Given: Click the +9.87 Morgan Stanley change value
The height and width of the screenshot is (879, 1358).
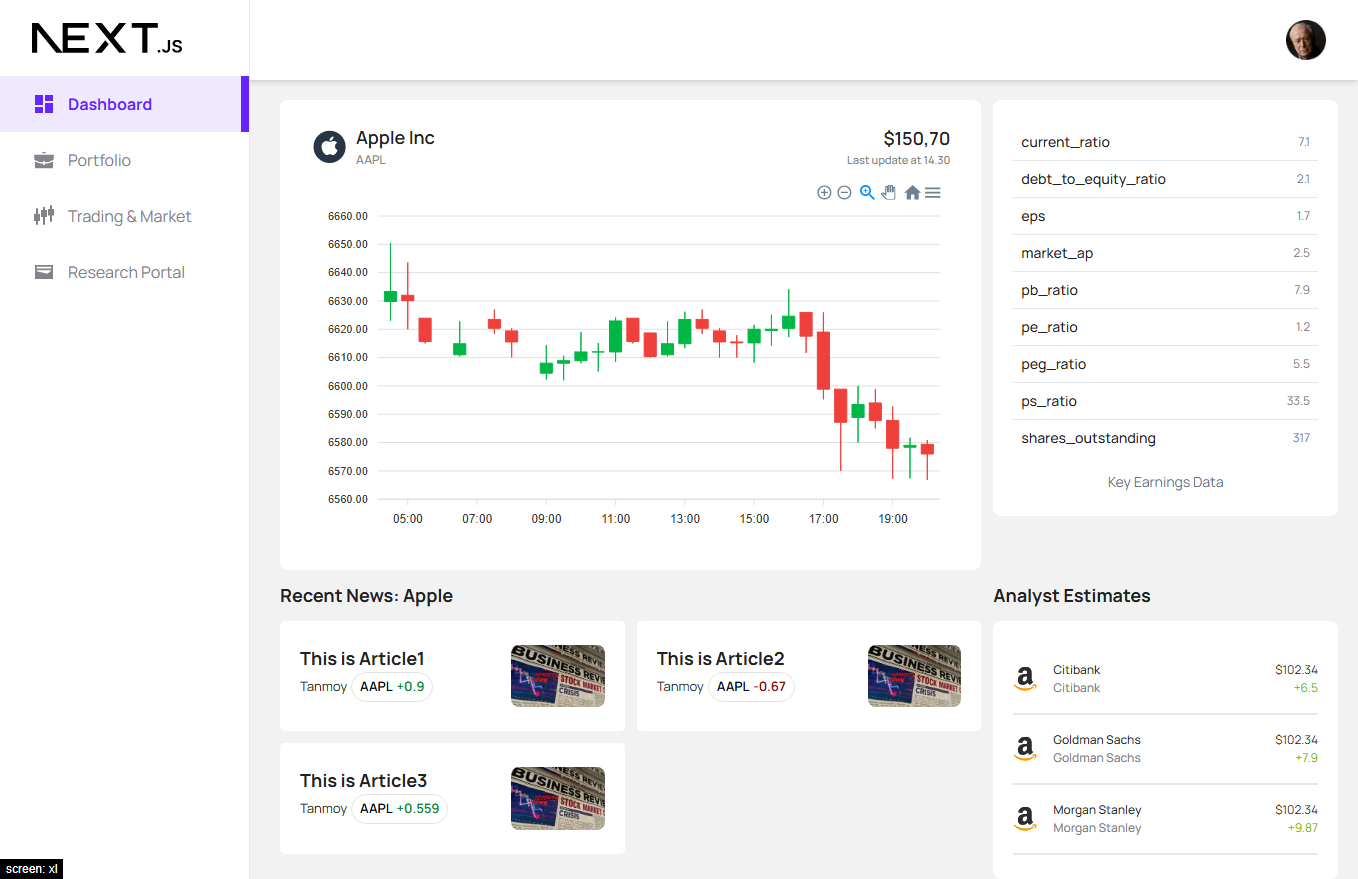Looking at the screenshot, I should click(1302, 828).
